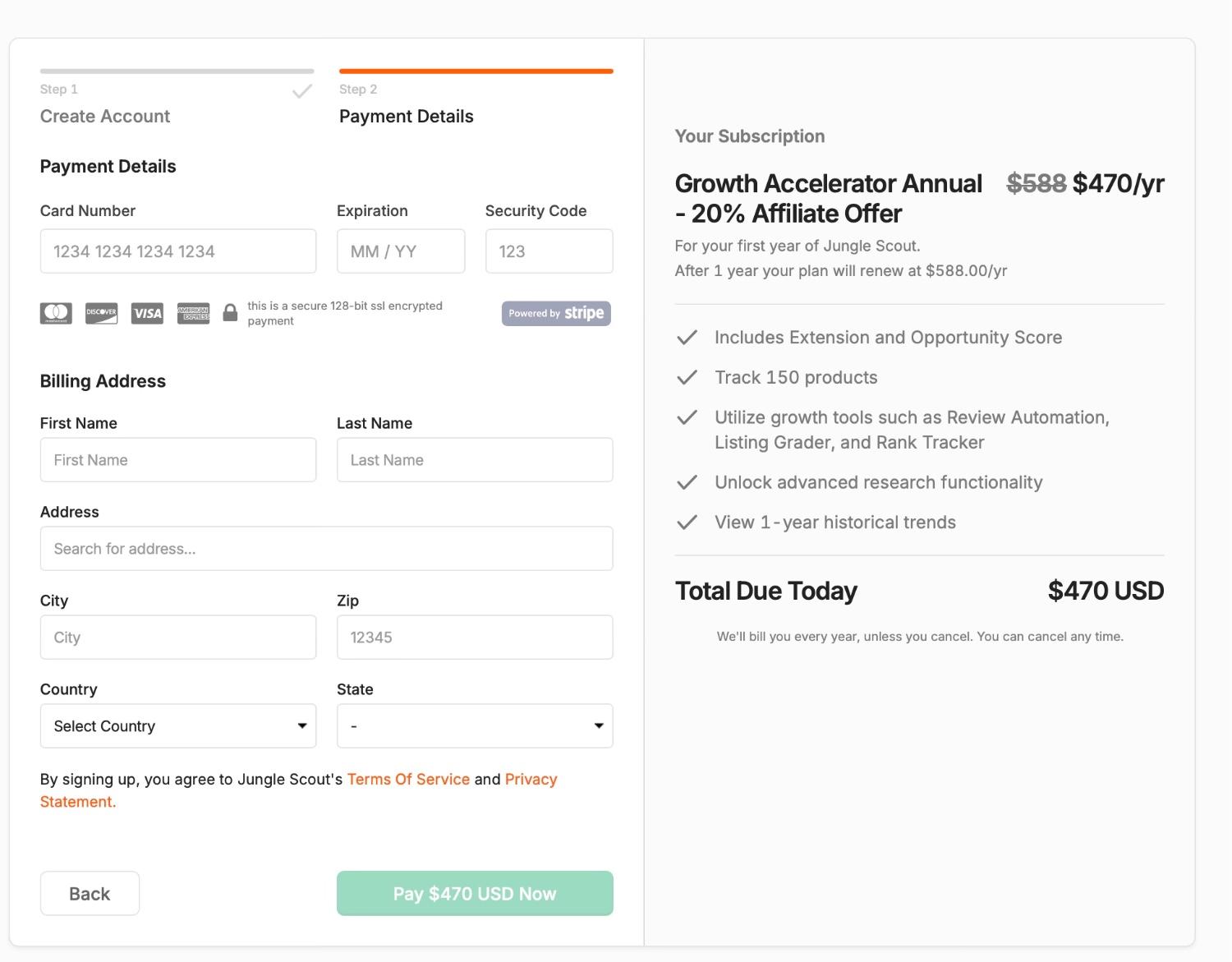Viewport: 1232px width, 962px height.
Task: Select the Visa card icon
Action: (146, 313)
